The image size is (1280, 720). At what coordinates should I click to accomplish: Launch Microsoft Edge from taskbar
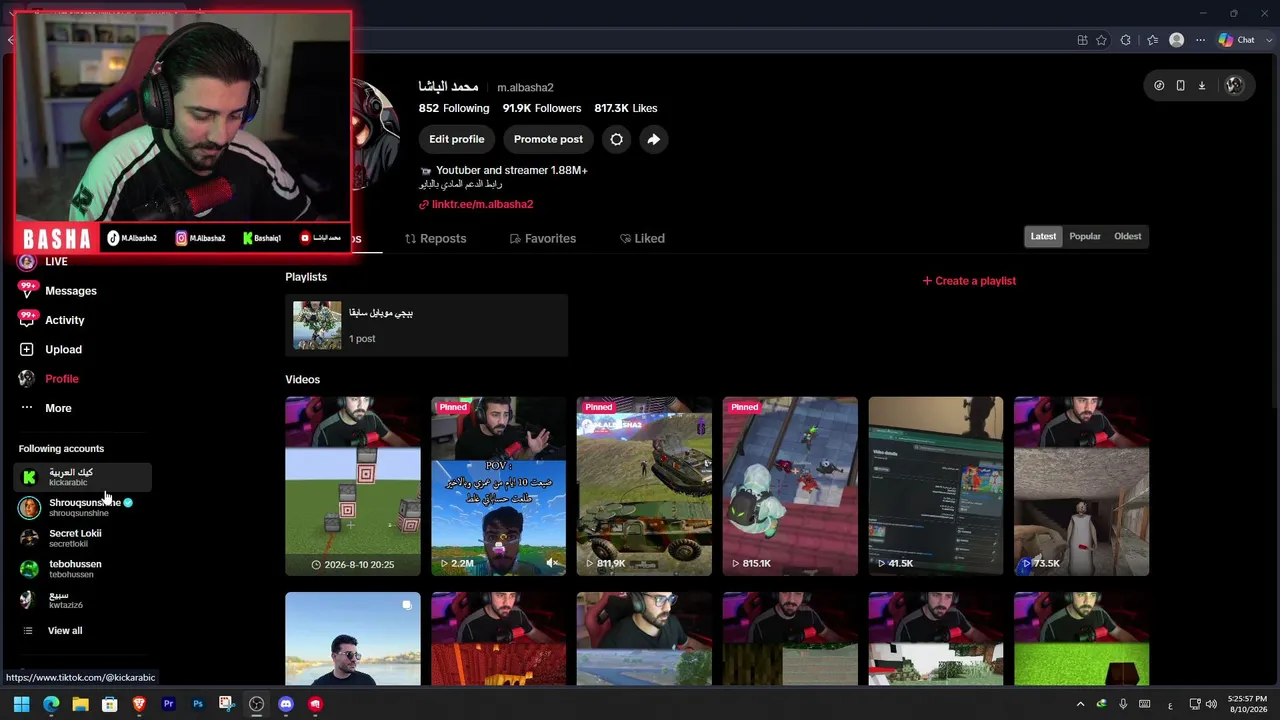[51, 704]
